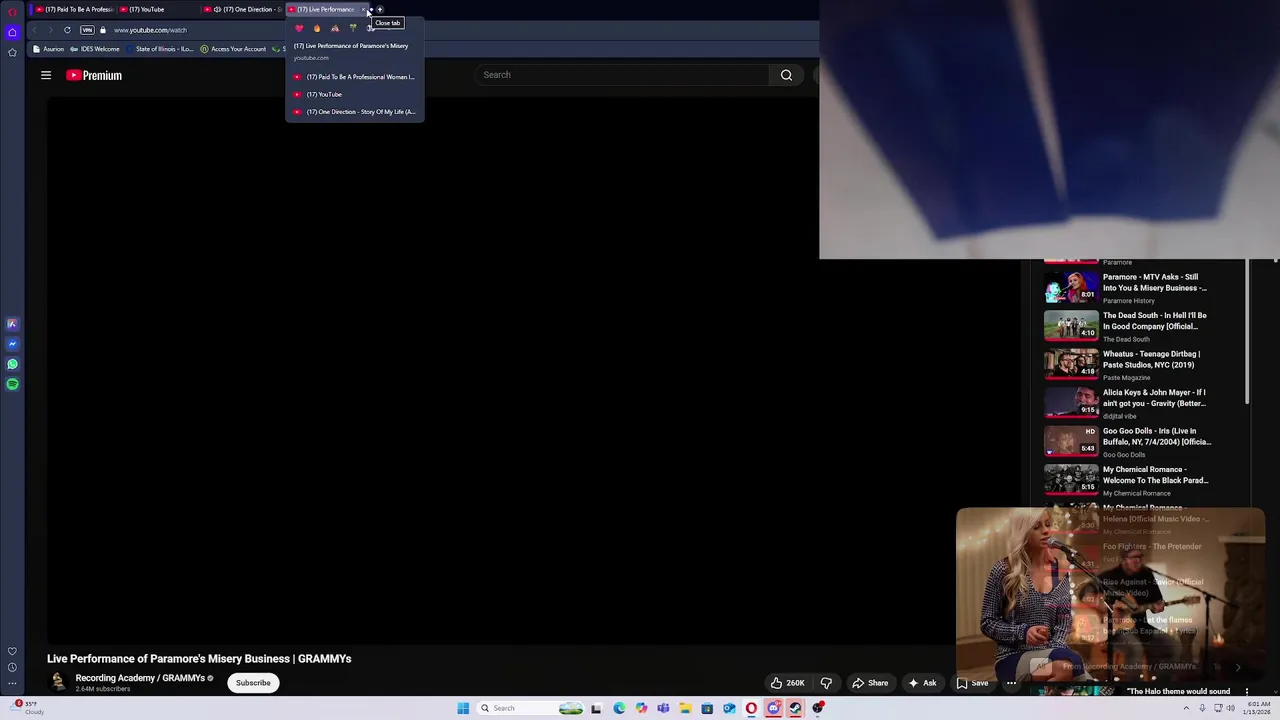Click YouTube search magnifier button
Viewport: 1280px width, 720px height.
786,75
